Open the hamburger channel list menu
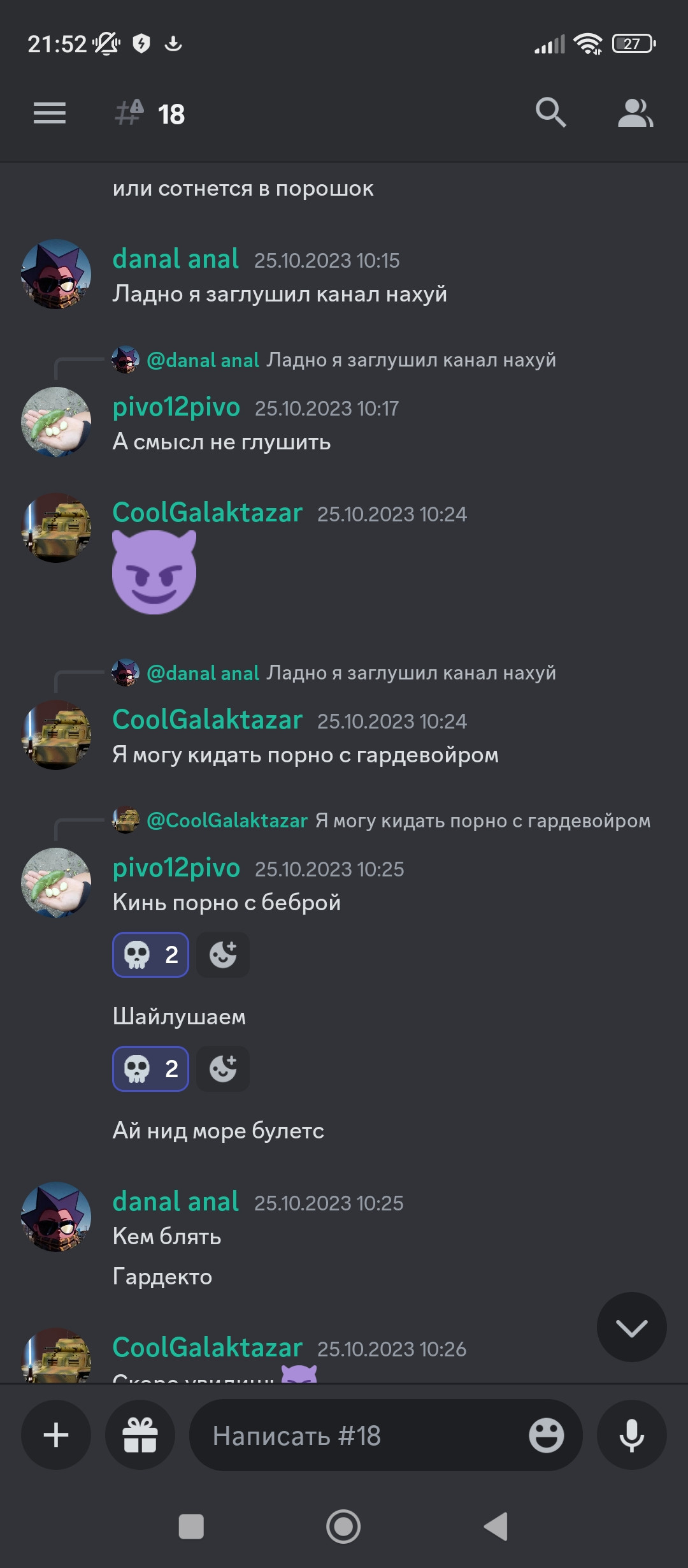 coord(50,113)
